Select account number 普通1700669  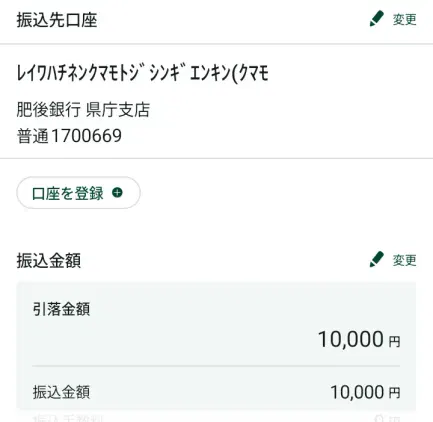click(69, 136)
